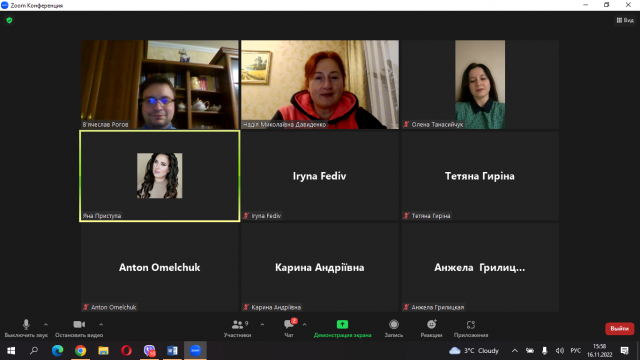The width and height of the screenshot is (640, 360).
Task: Switch to Zoom taskbar icon
Action: 195,351
